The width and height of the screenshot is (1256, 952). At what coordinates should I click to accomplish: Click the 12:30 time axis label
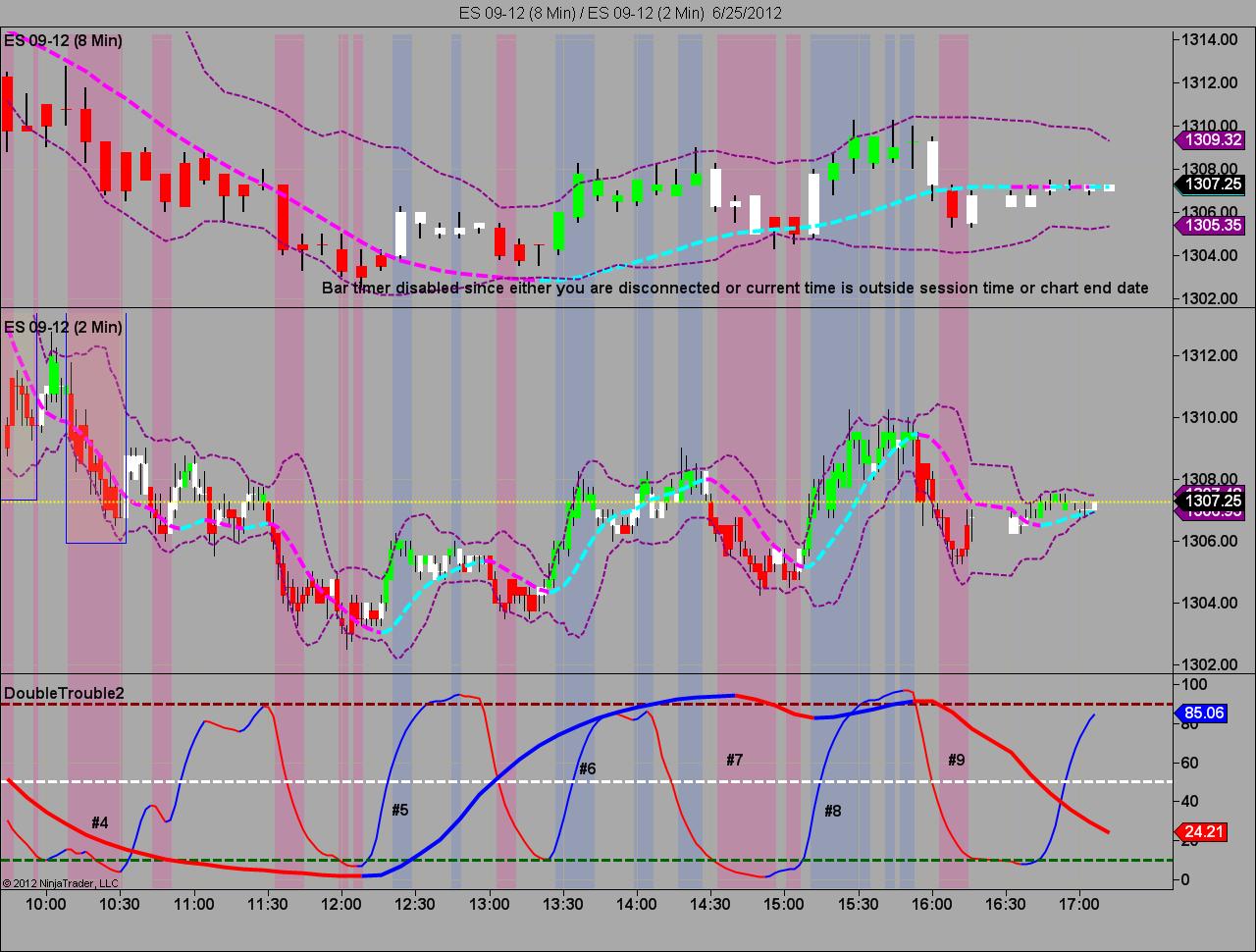click(414, 904)
